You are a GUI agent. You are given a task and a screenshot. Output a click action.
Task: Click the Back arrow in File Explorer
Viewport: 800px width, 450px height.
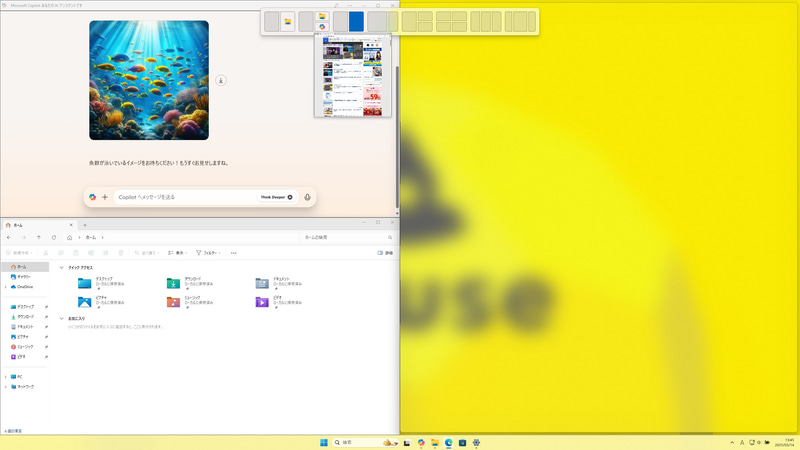(x=9, y=237)
